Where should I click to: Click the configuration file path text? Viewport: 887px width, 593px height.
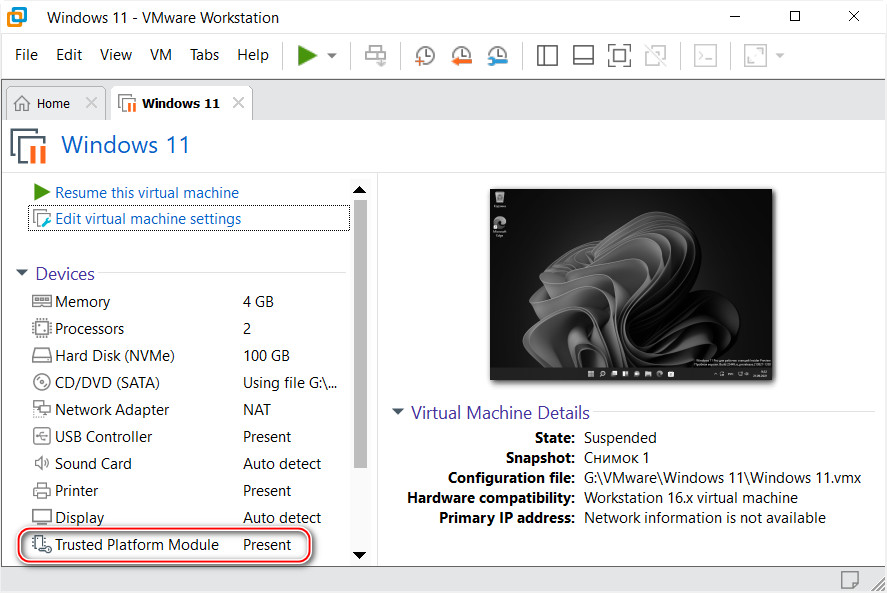(x=722, y=478)
